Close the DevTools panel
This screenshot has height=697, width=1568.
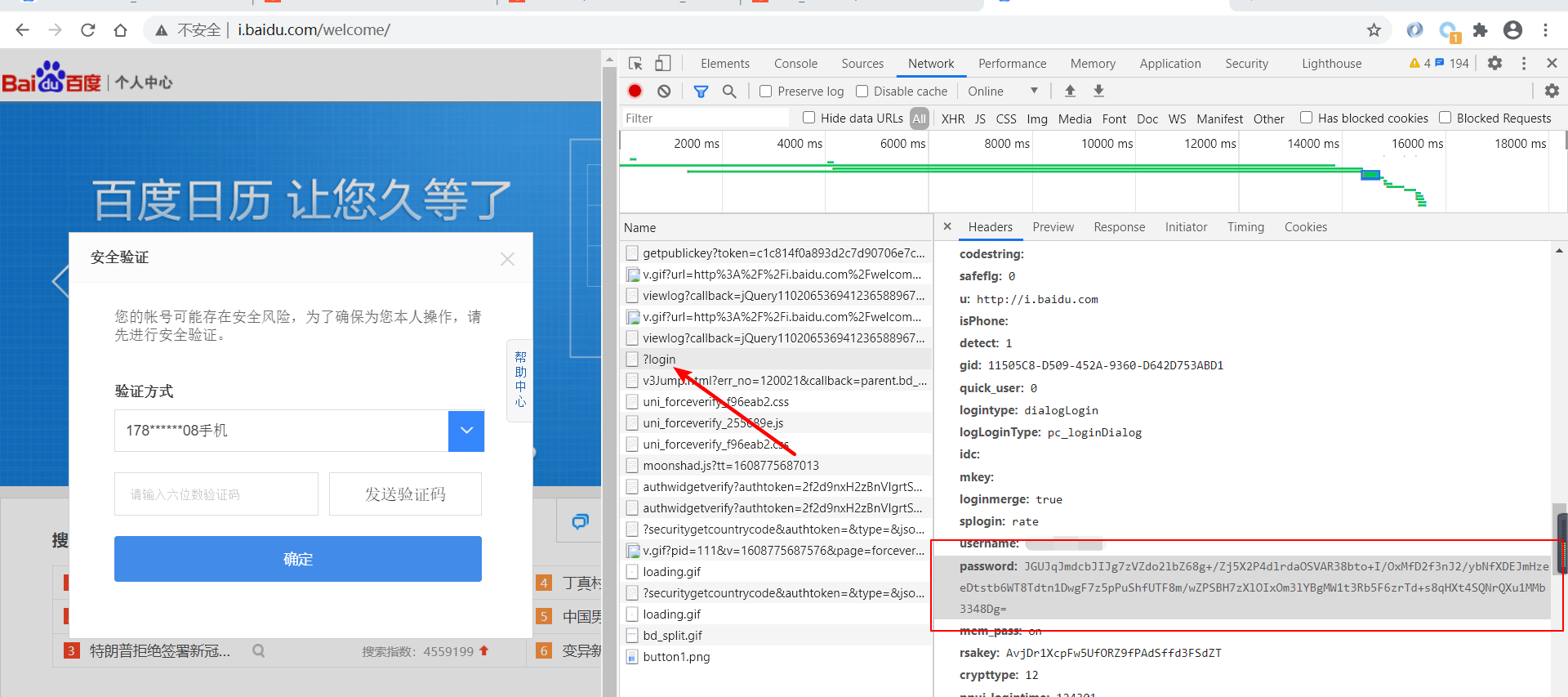coord(1552,63)
